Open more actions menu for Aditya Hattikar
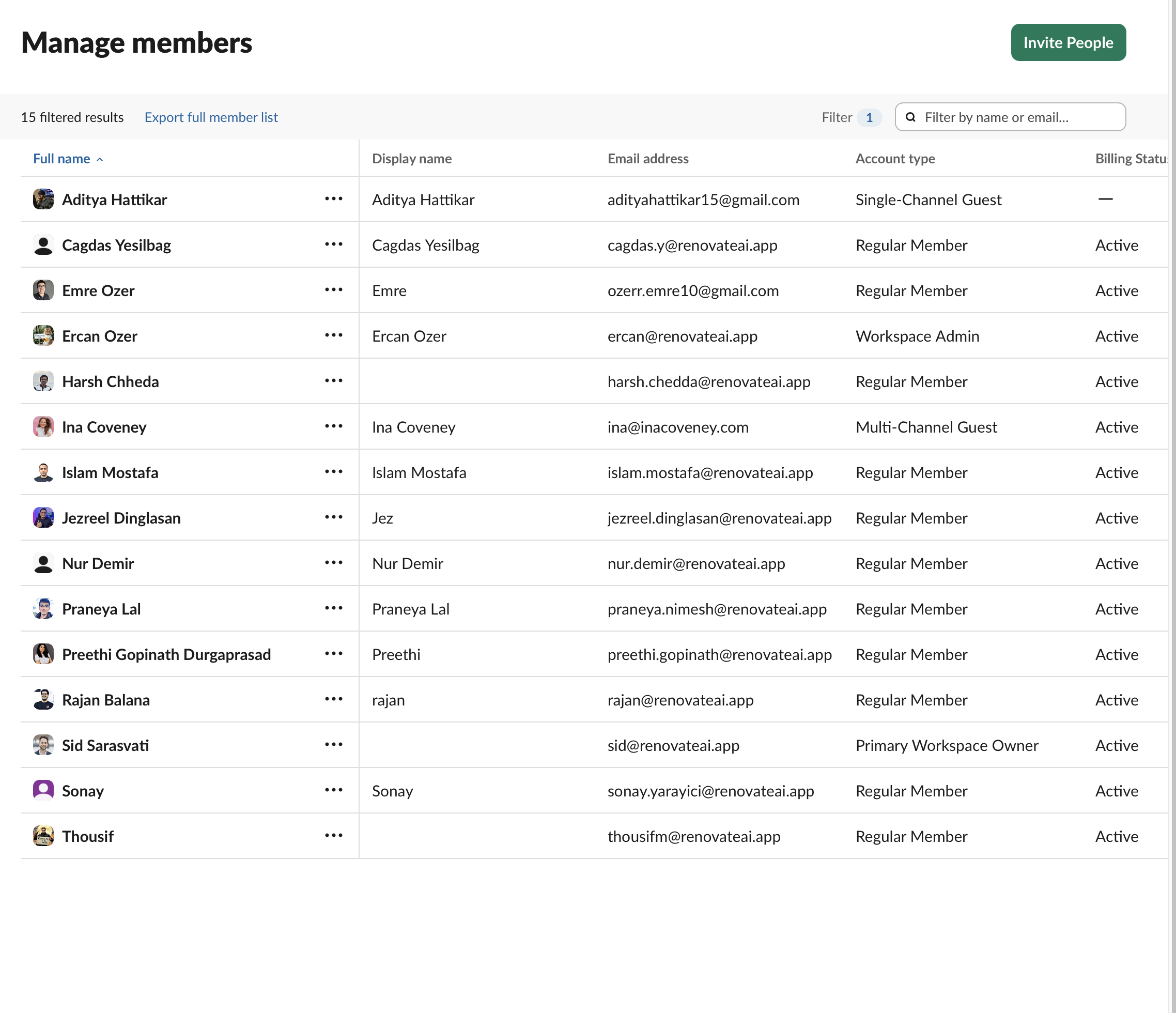 pos(334,199)
